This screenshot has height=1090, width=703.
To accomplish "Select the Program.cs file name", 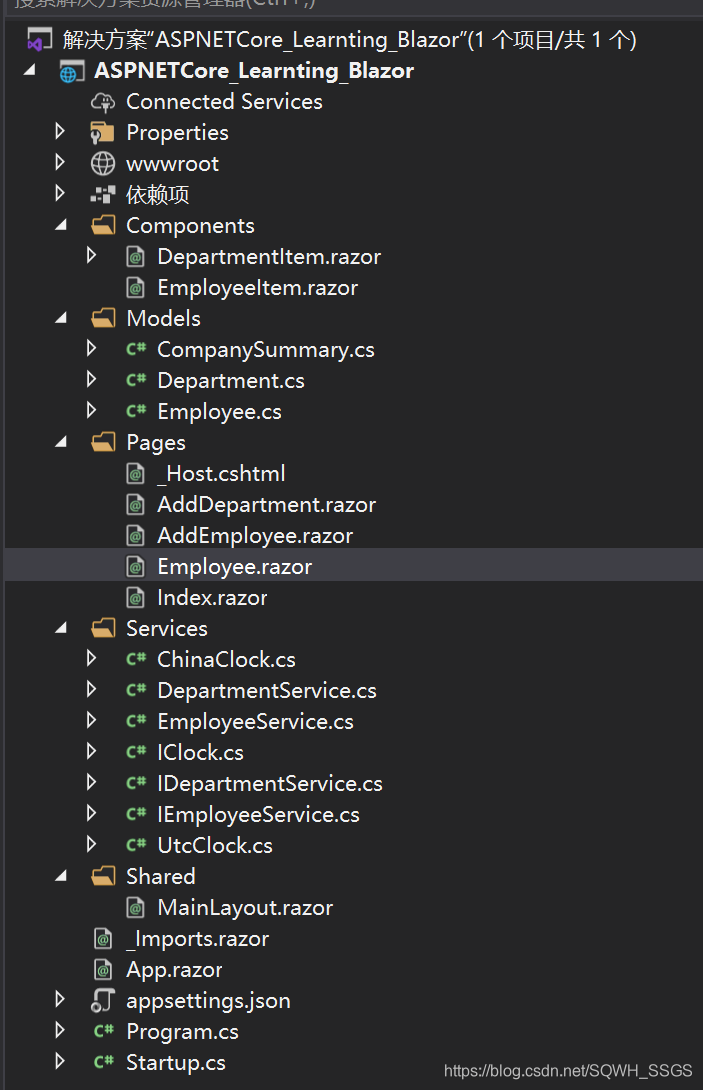I will tap(182, 1032).
